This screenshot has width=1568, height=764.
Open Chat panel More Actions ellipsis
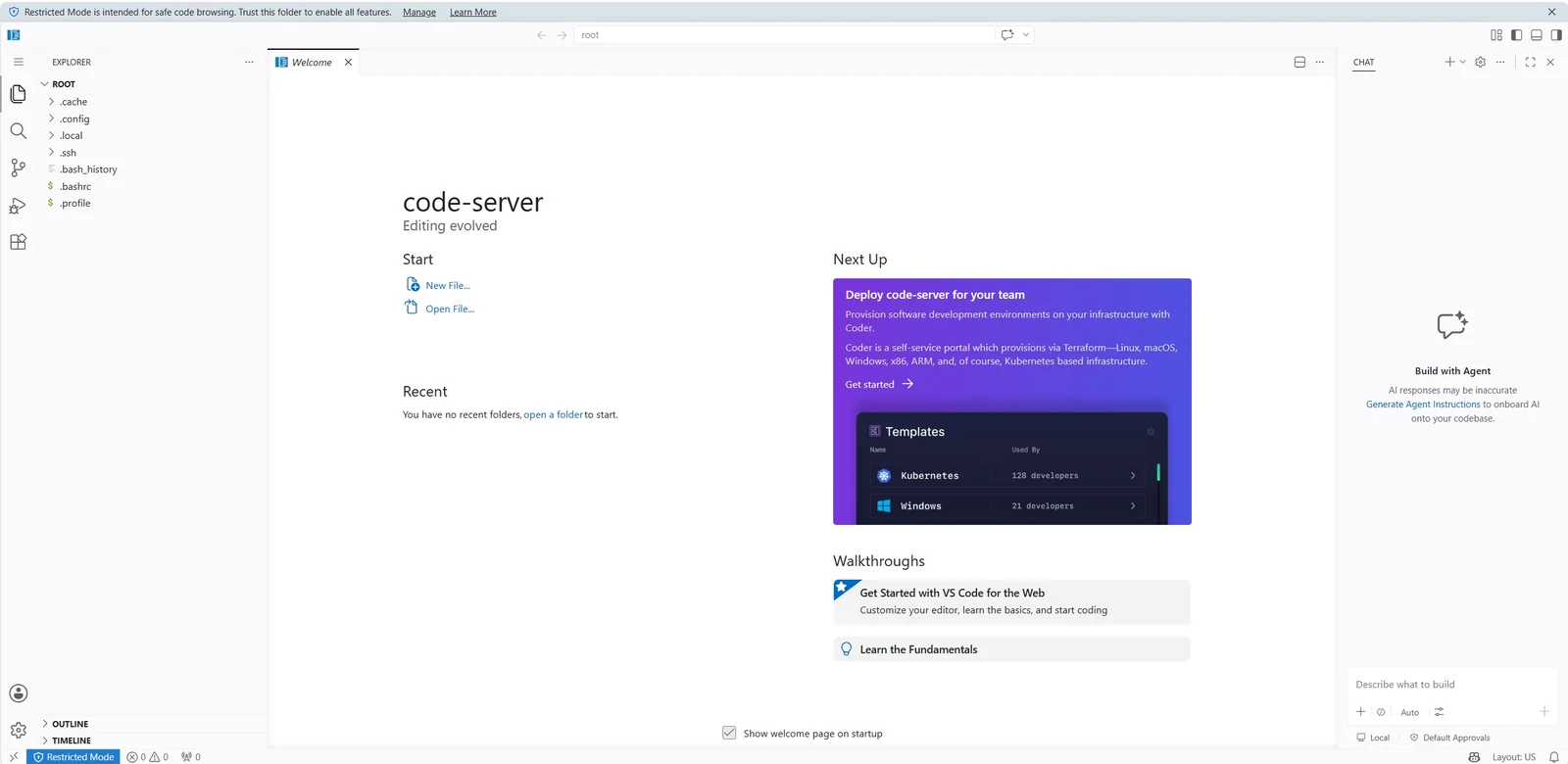click(1500, 62)
